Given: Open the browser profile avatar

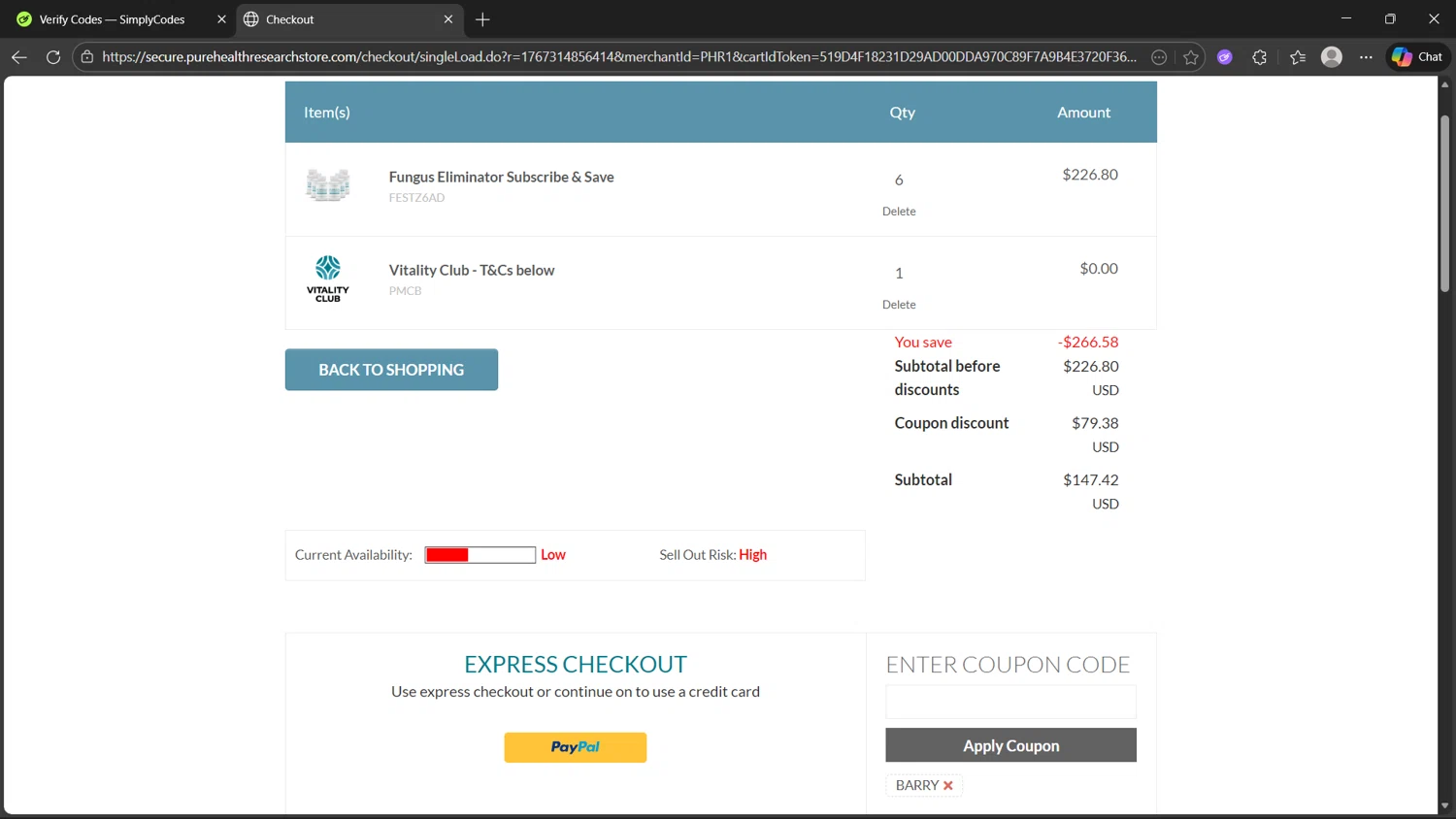Looking at the screenshot, I should [1332, 57].
